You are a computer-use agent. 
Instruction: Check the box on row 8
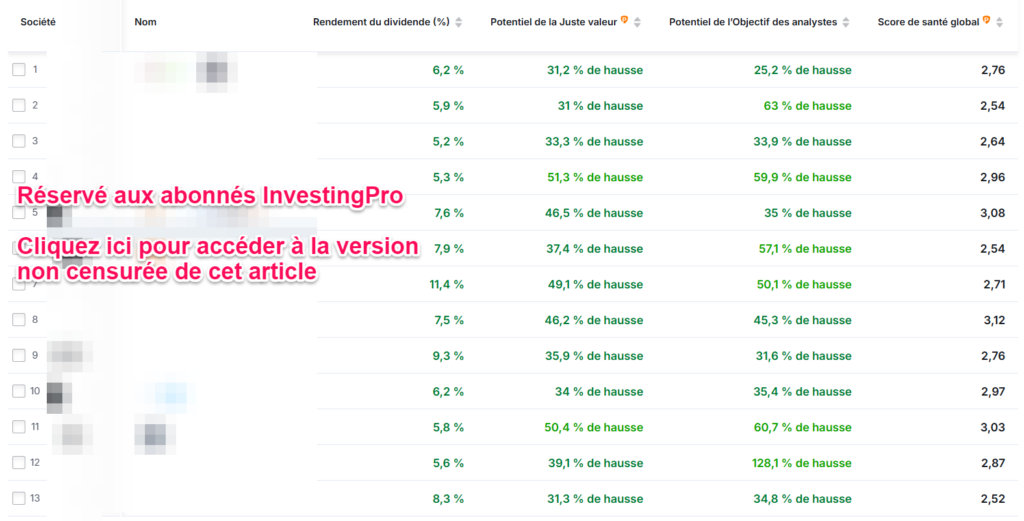coord(18,320)
